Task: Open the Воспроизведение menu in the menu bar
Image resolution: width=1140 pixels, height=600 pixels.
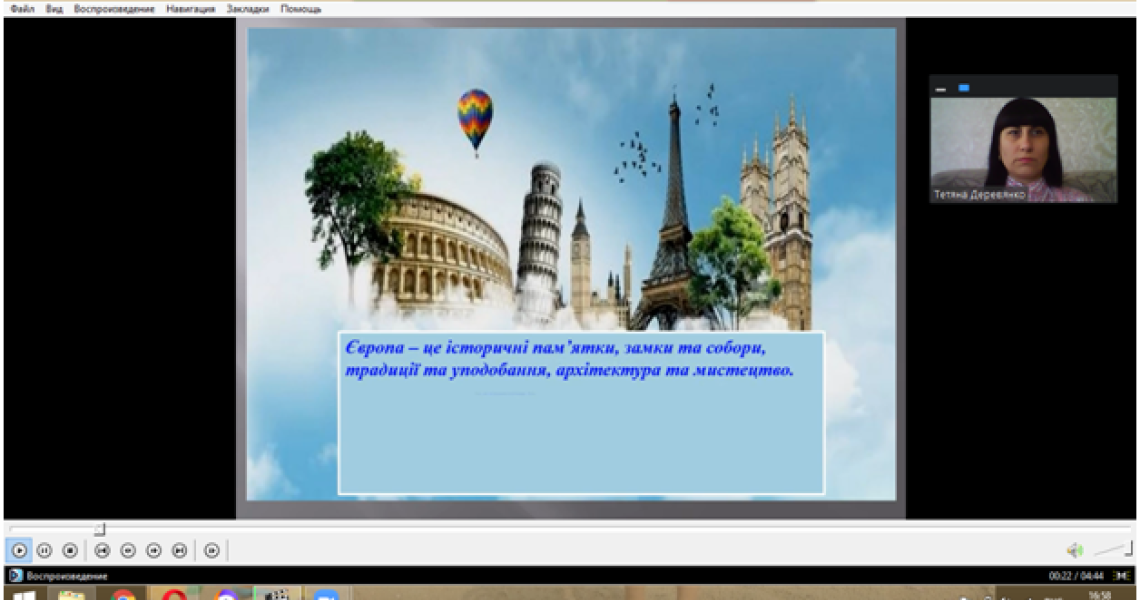Action: click(114, 9)
